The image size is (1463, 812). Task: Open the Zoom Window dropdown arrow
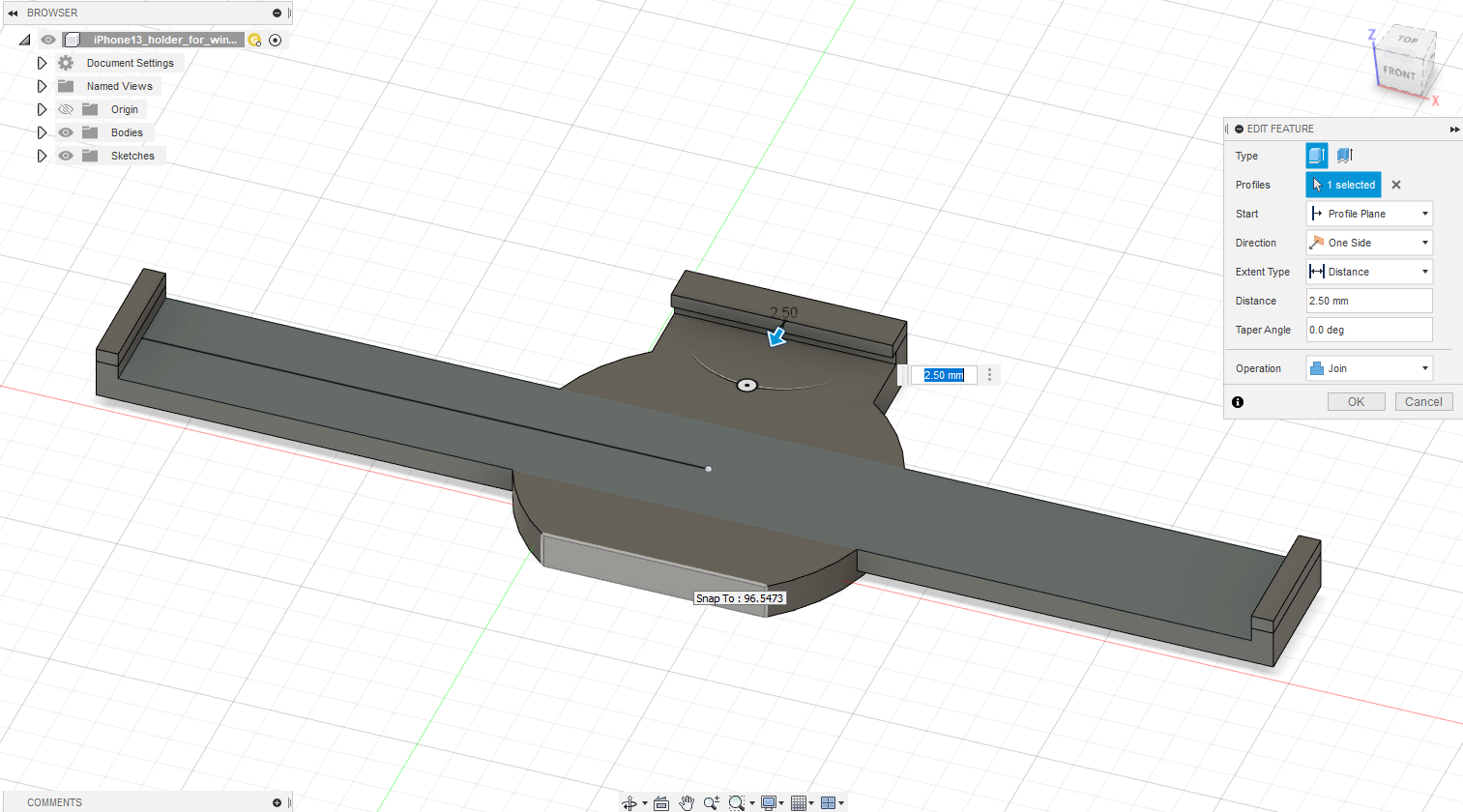pos(751,803)
